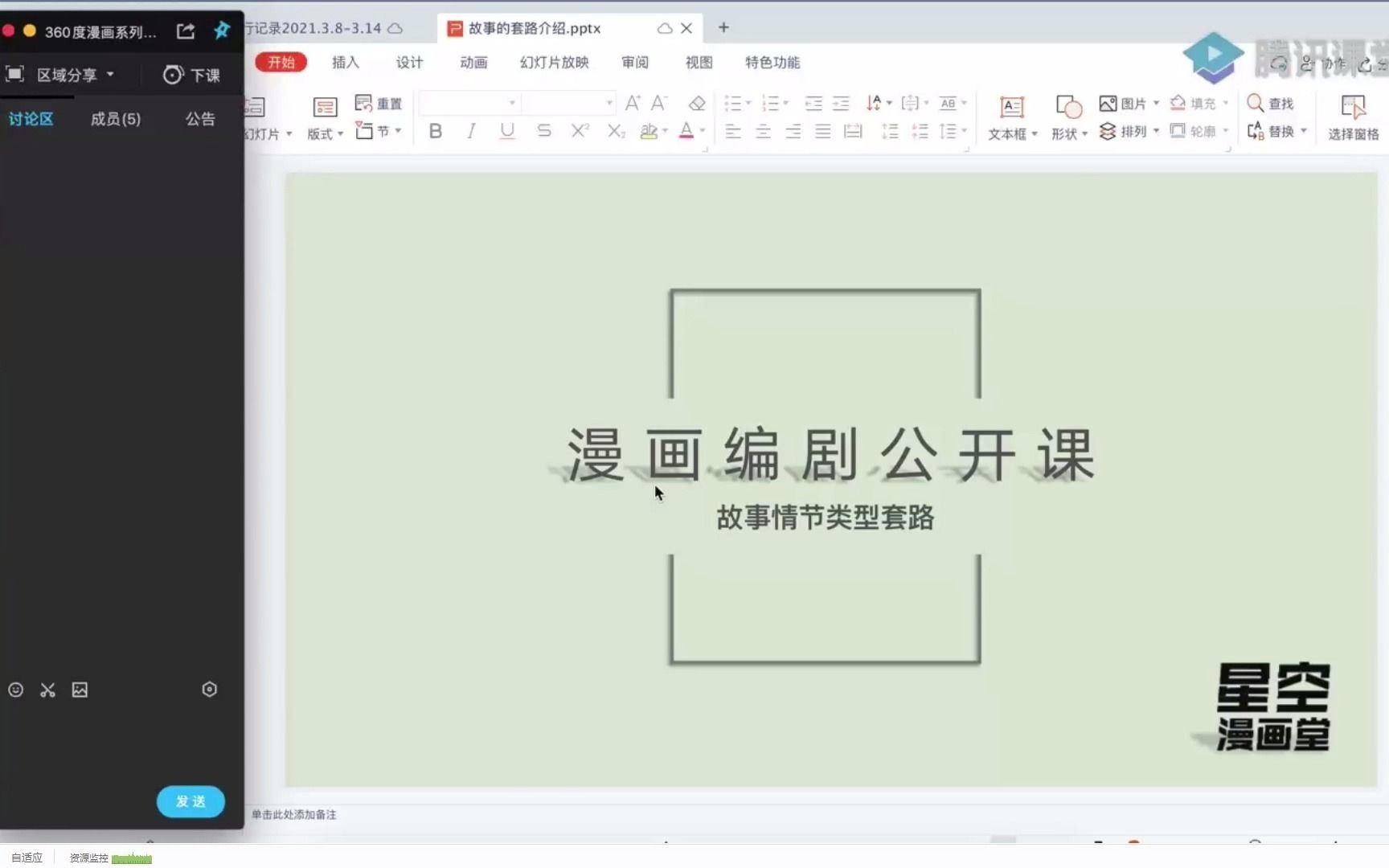
Task: Click the increase font size icon
Action: [633, 103]
